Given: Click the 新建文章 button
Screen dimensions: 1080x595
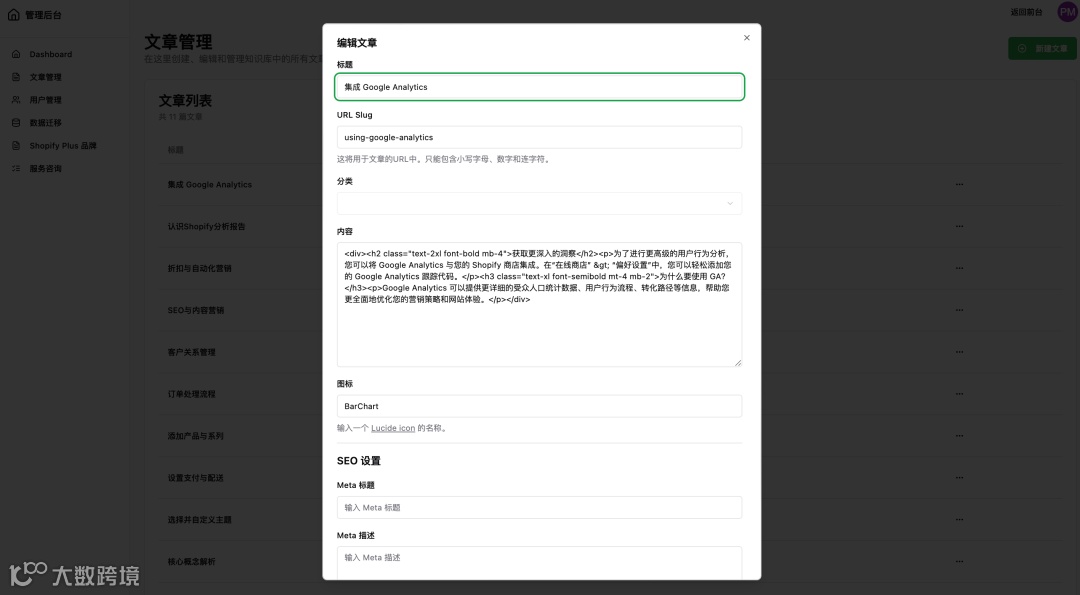Looking at the screenshot, I should (x=1042, y=48).
